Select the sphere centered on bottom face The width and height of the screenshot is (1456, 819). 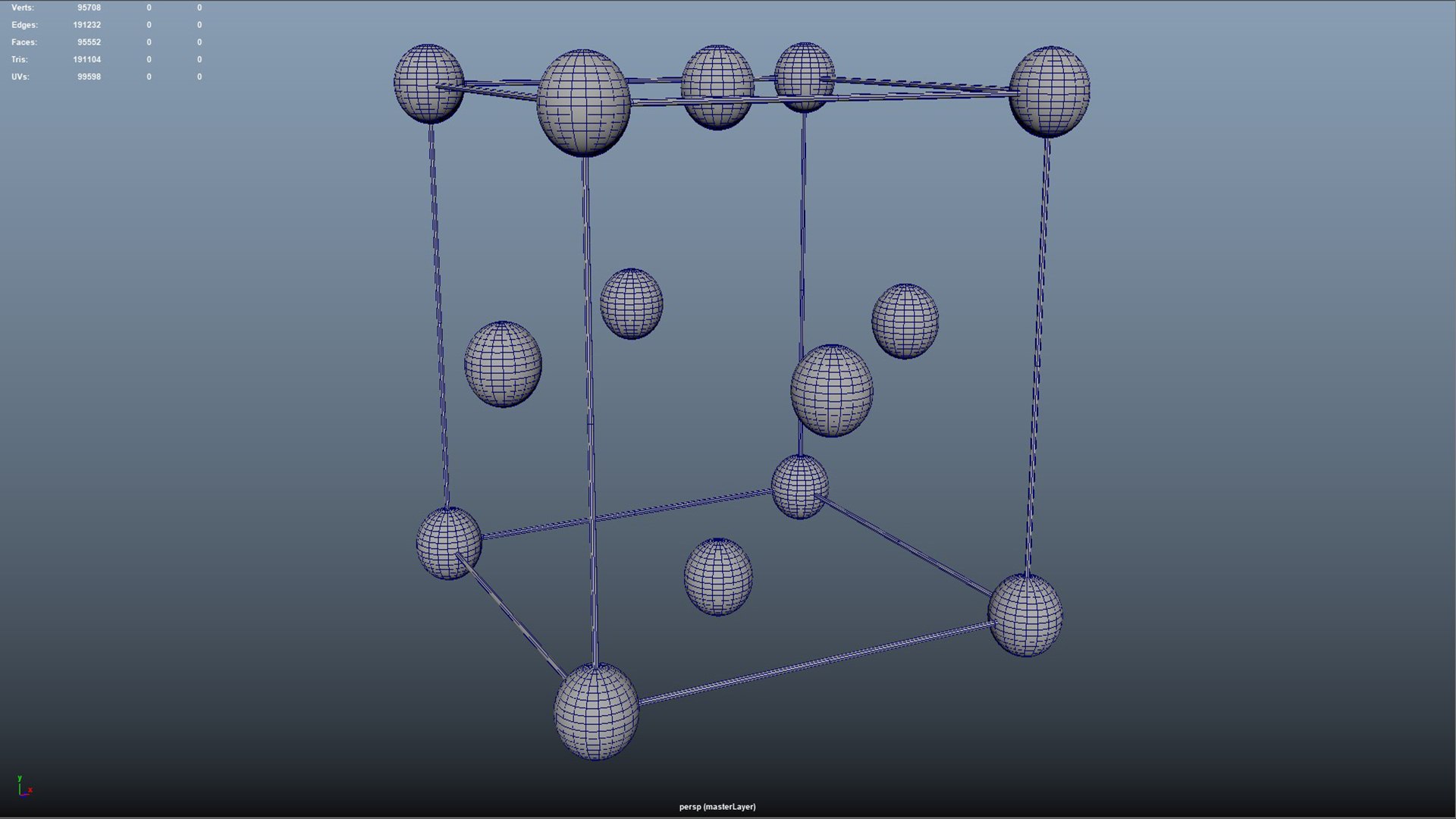click(718, 576)
